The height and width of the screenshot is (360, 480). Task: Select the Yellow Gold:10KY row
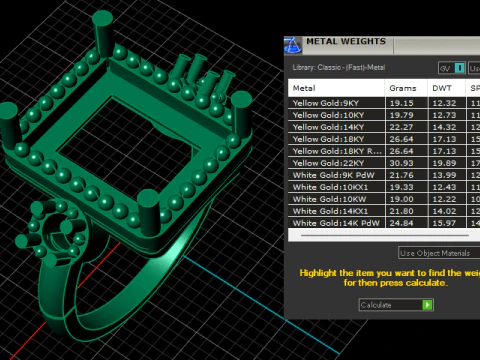click(384, 115)
